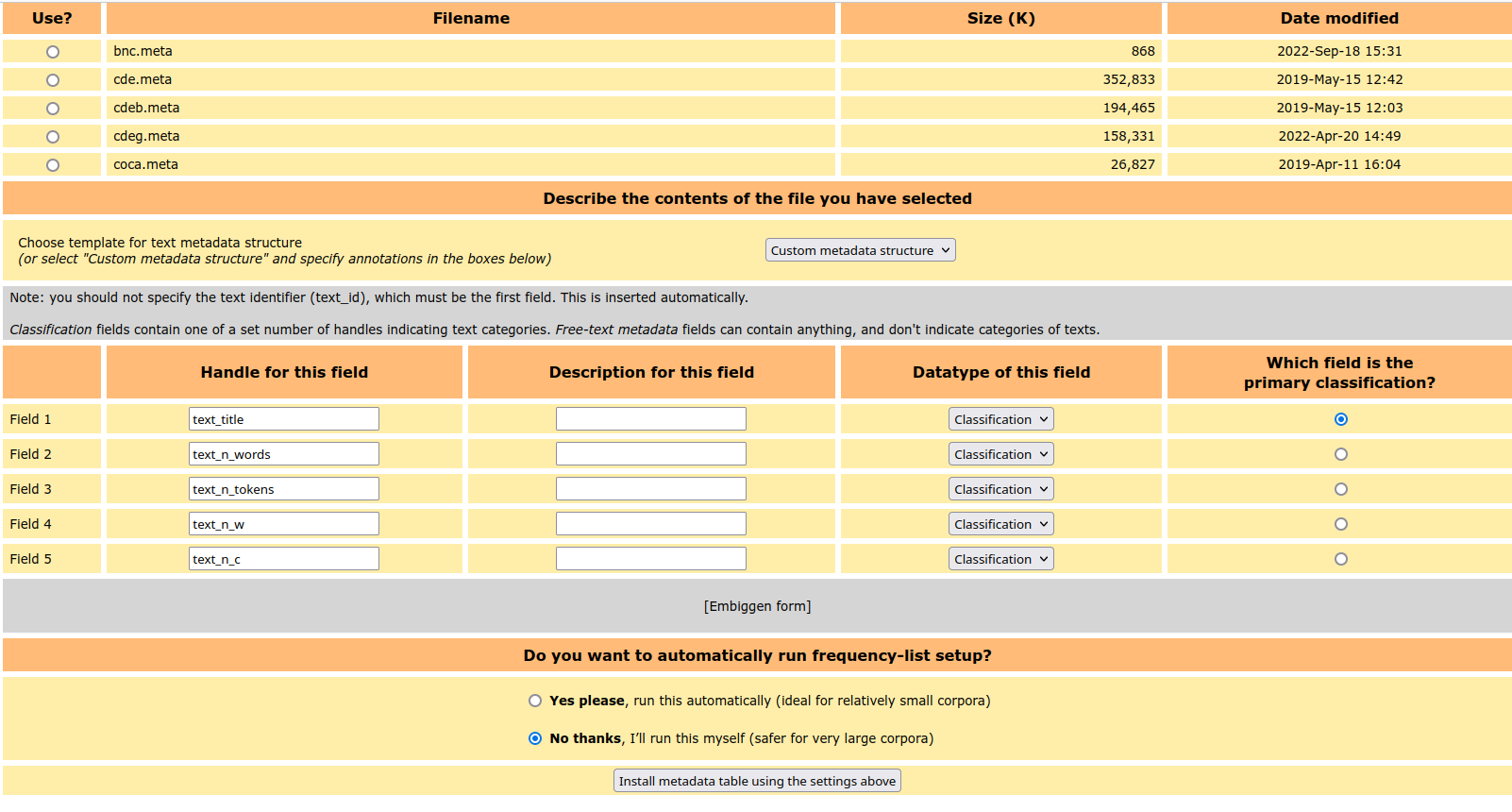Open Field 1 datatype Classification dropdown
Image resolution: width=1512 pixels, height=812 pixels.
click(1000, 419)
